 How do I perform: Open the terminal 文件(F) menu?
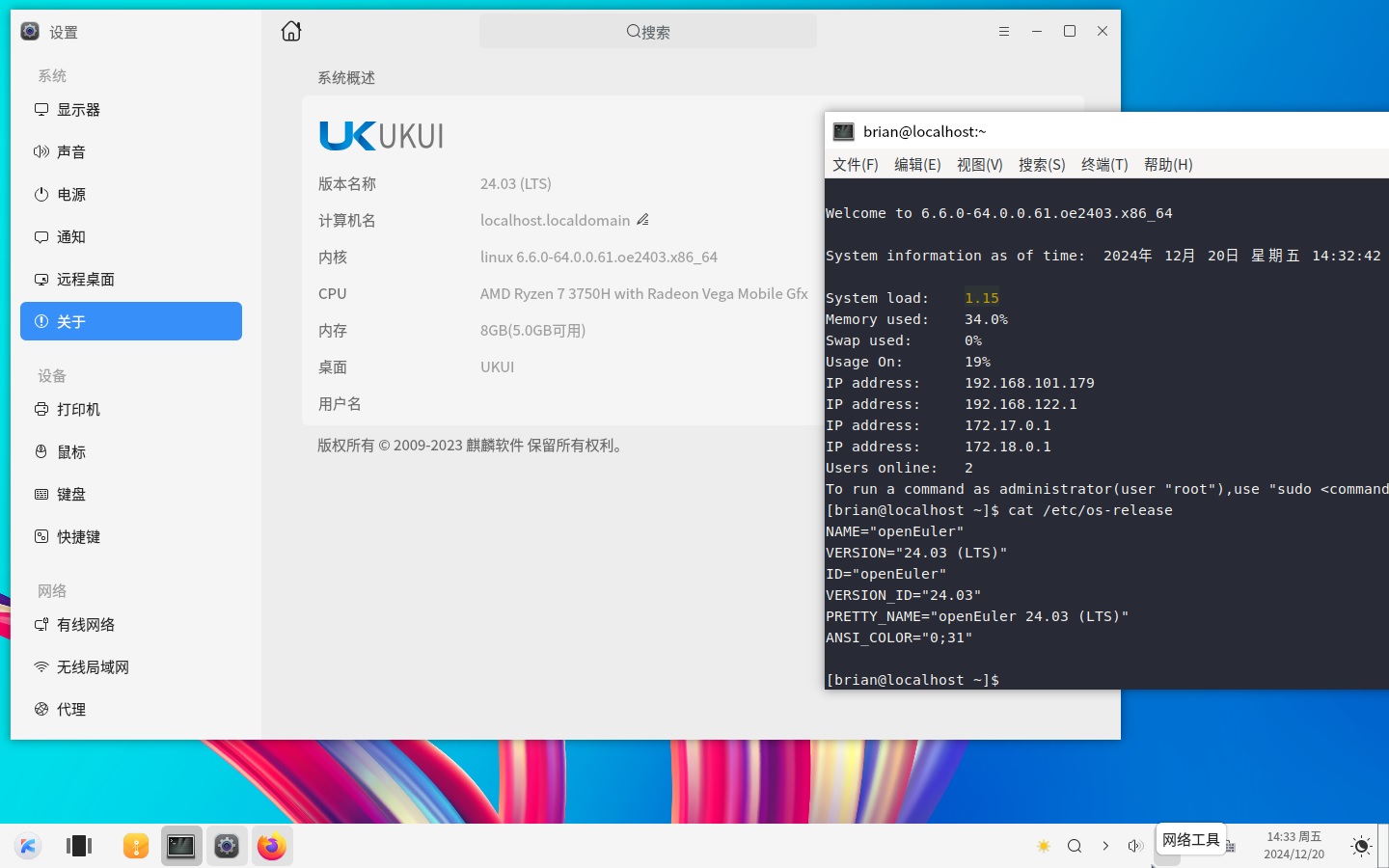point(855,165)
